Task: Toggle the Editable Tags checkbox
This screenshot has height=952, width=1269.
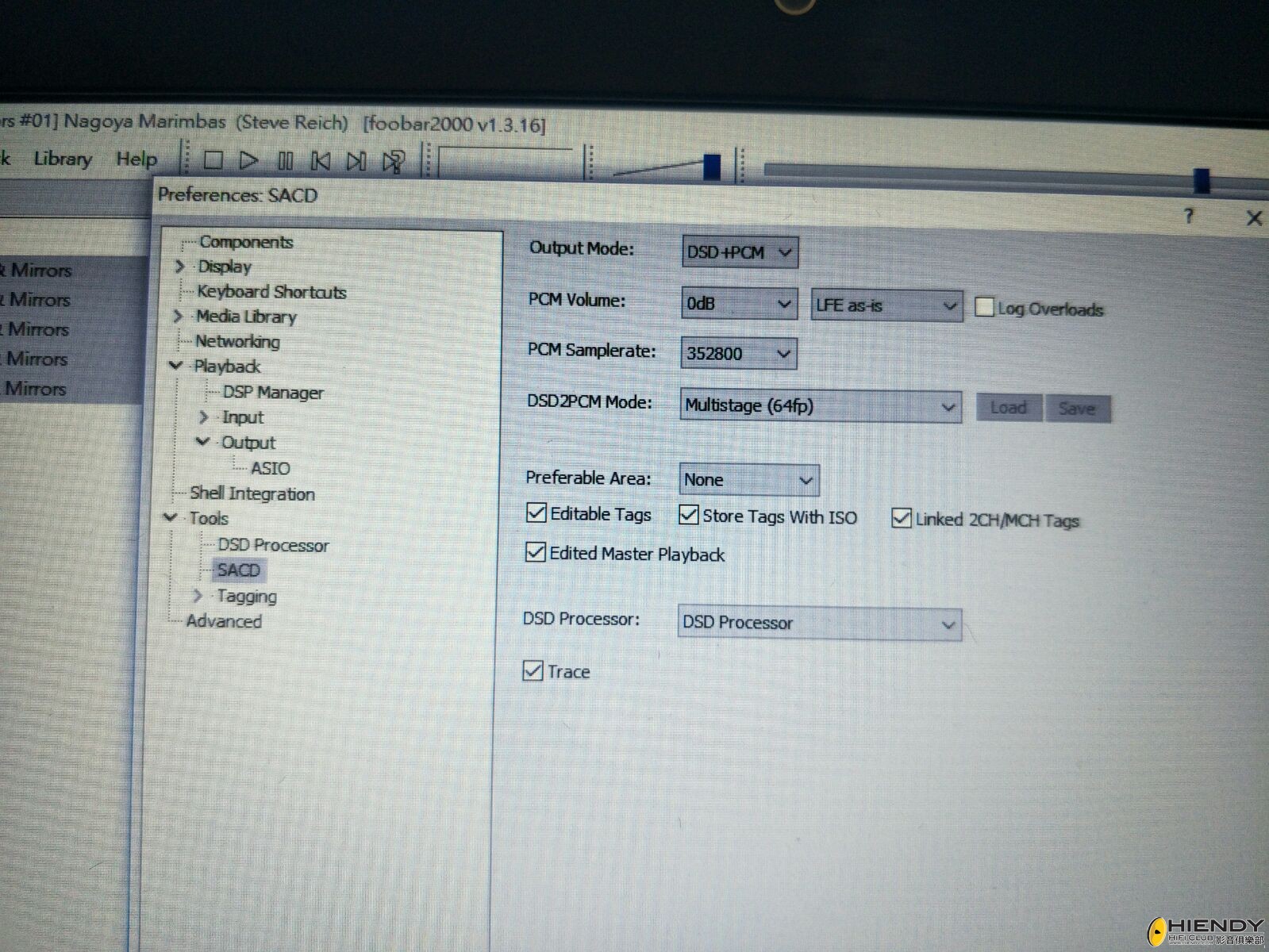Action: [x=536, y=512]
